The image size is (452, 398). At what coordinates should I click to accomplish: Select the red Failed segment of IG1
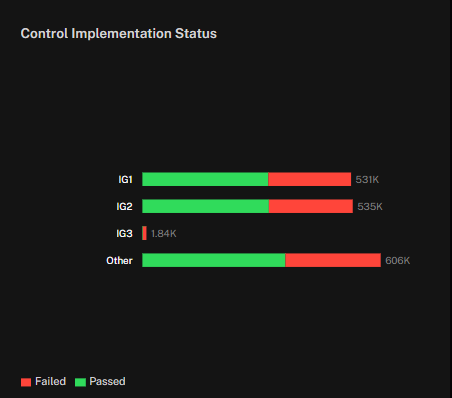(309, 179)
